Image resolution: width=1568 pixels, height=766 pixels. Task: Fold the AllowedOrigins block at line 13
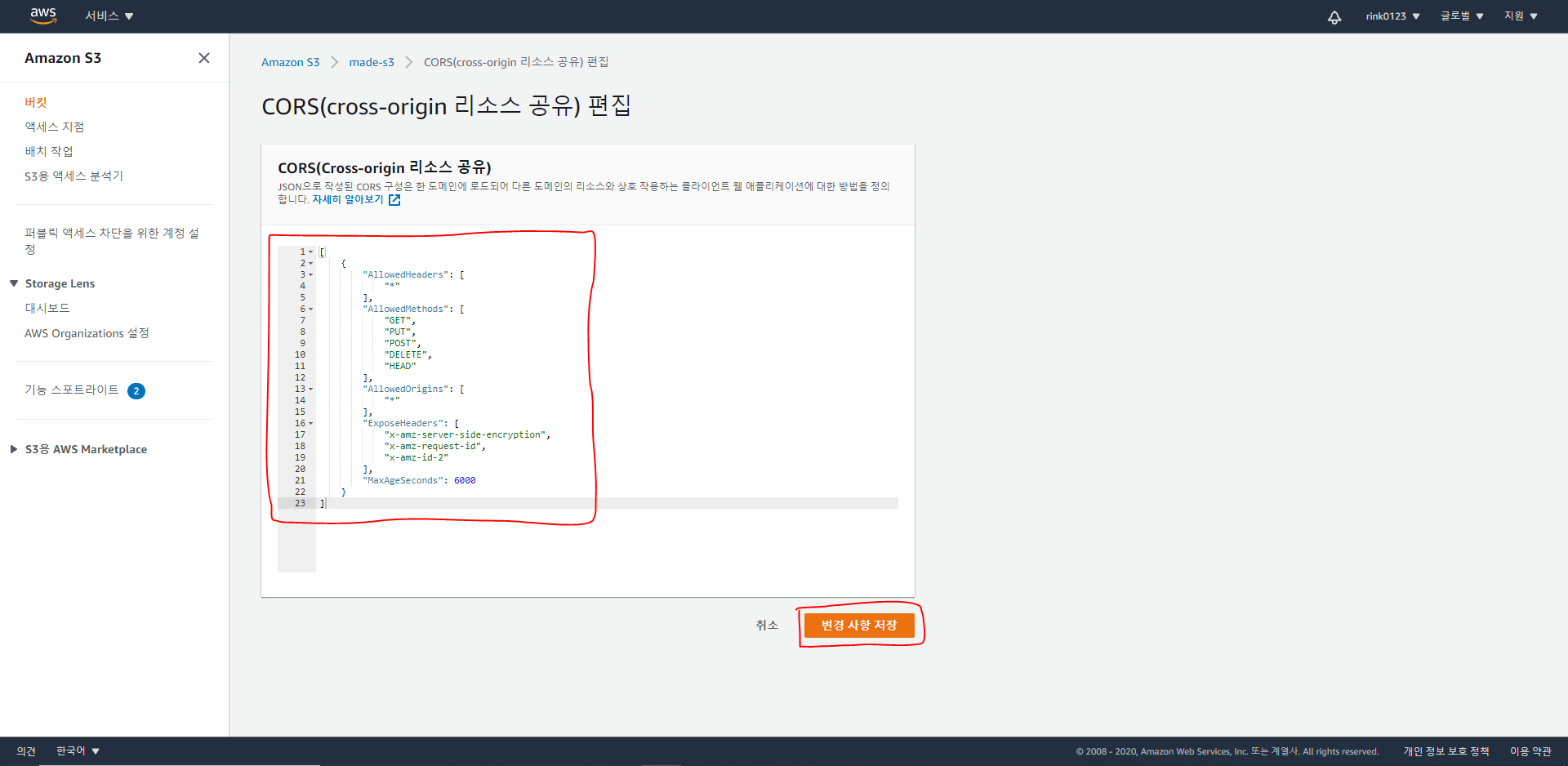coord(310,390)
